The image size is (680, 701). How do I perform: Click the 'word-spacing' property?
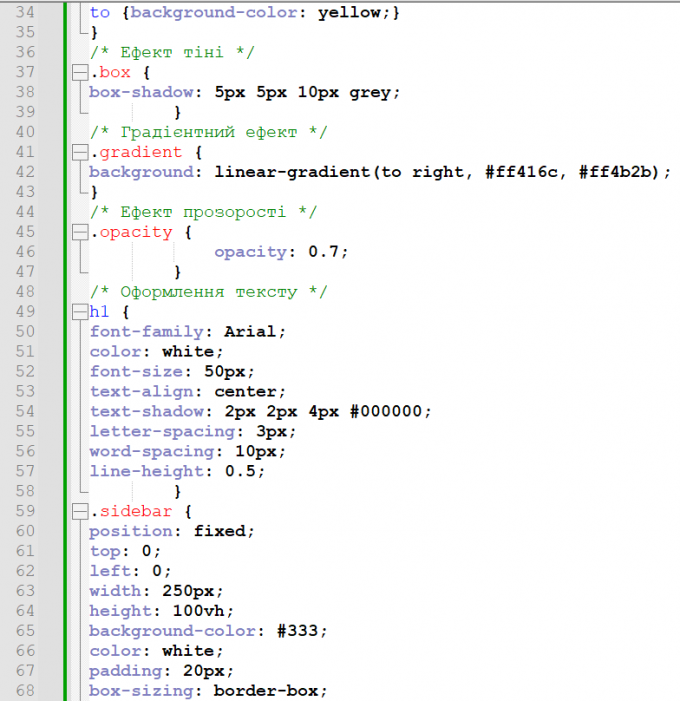click(152, 452)
